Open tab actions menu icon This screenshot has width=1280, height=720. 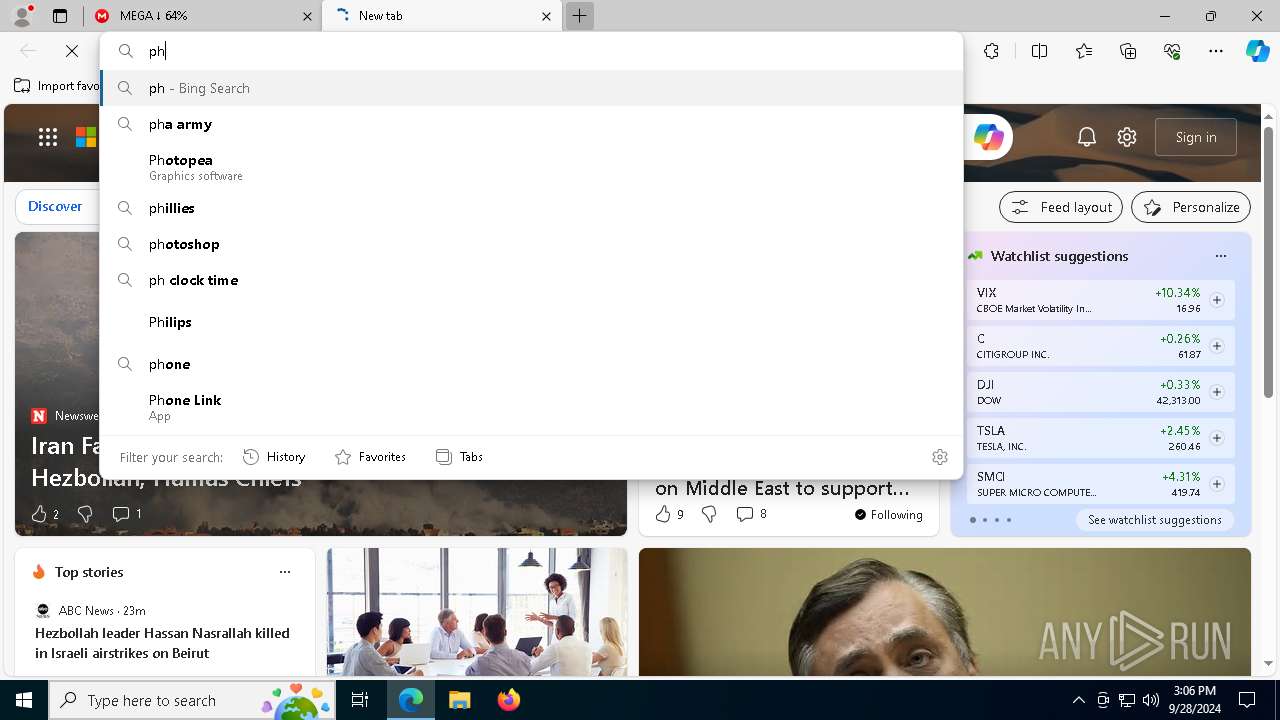pos(60,16)
